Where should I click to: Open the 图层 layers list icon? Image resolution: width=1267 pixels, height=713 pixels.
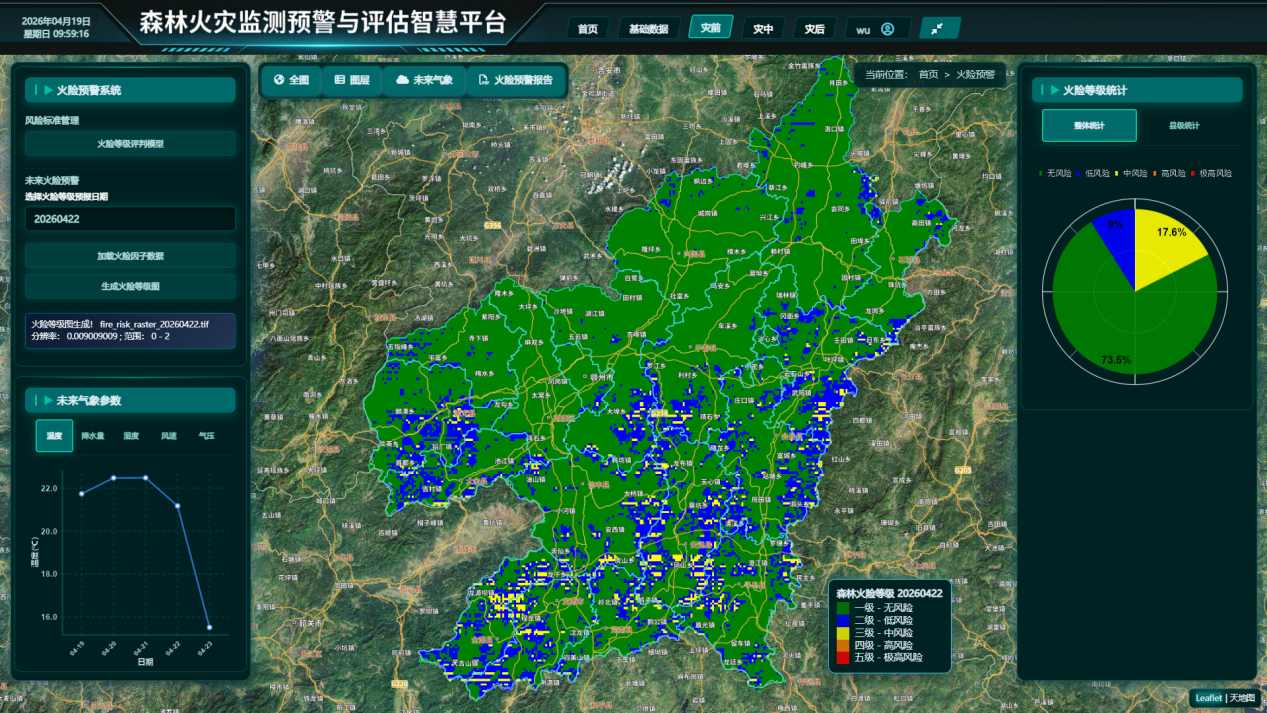point(340,80)
